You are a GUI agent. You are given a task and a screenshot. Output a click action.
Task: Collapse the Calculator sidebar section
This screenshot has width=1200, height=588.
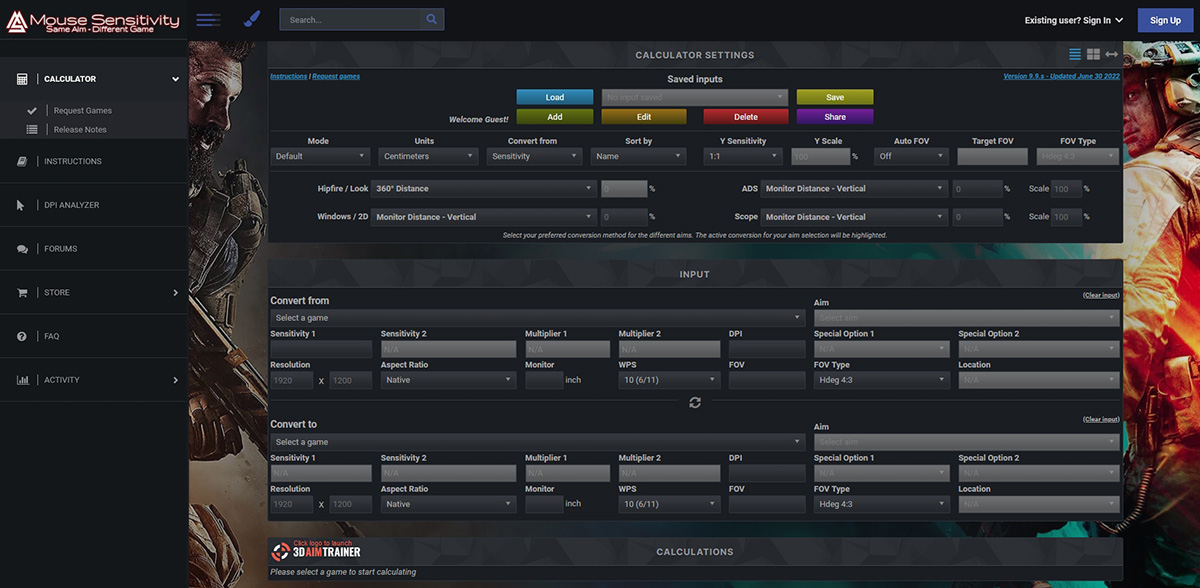point(175,79)
